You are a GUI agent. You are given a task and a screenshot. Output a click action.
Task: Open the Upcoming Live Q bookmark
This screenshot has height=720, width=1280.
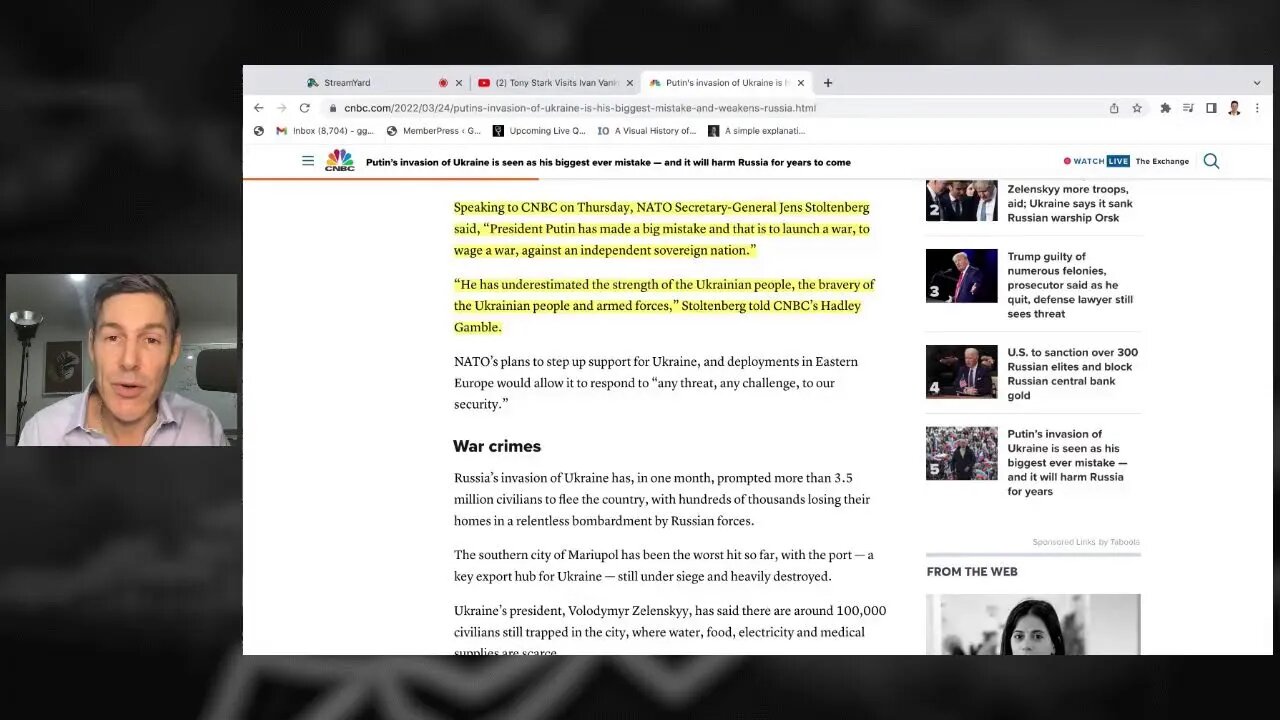point(539,131)
